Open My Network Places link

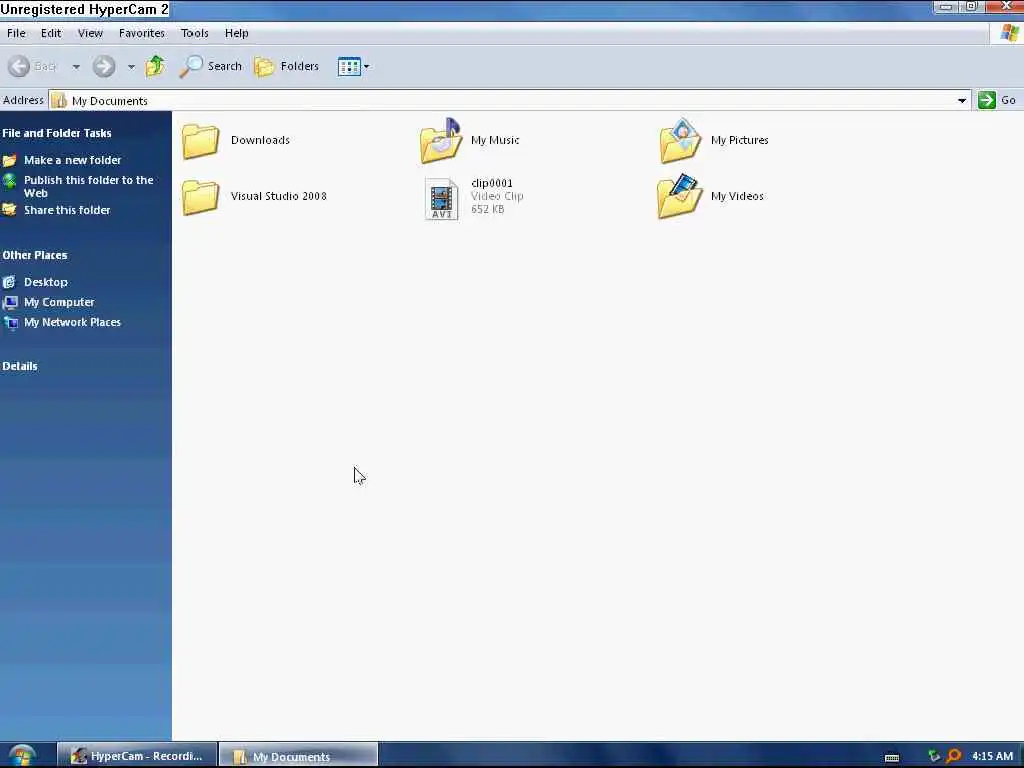tap(72, 322)
